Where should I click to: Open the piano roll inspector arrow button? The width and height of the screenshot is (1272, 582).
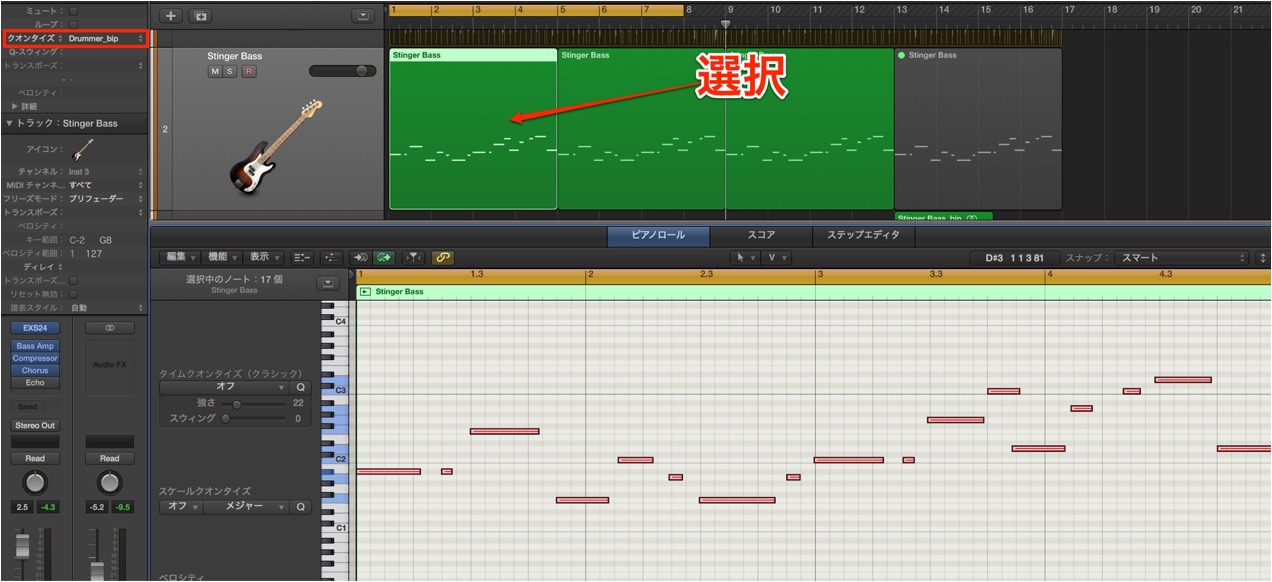327,284
